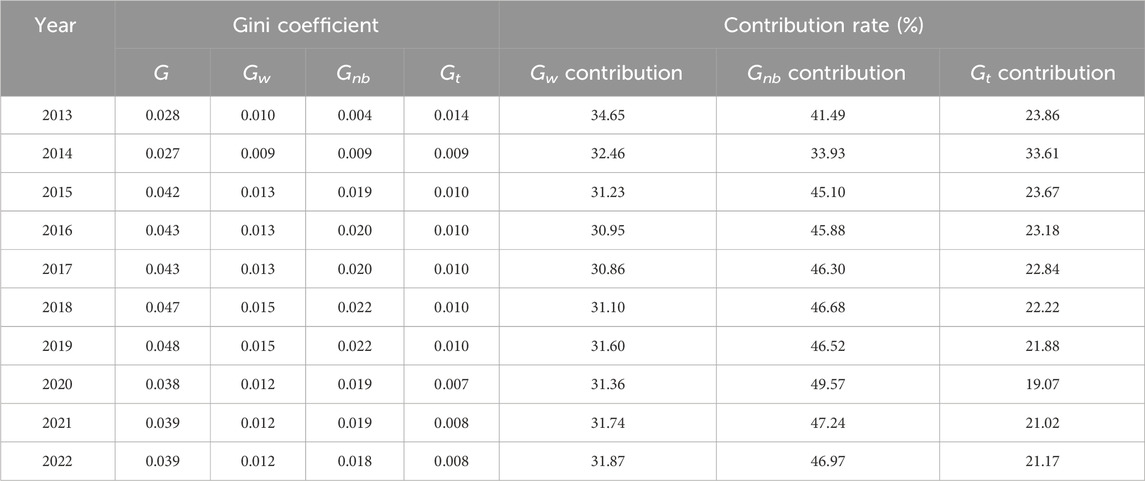Viewport: 1145px width, 481px height.
Task: Select the Gnb contribution value 49.57
Action: click(x=827, y=385)
